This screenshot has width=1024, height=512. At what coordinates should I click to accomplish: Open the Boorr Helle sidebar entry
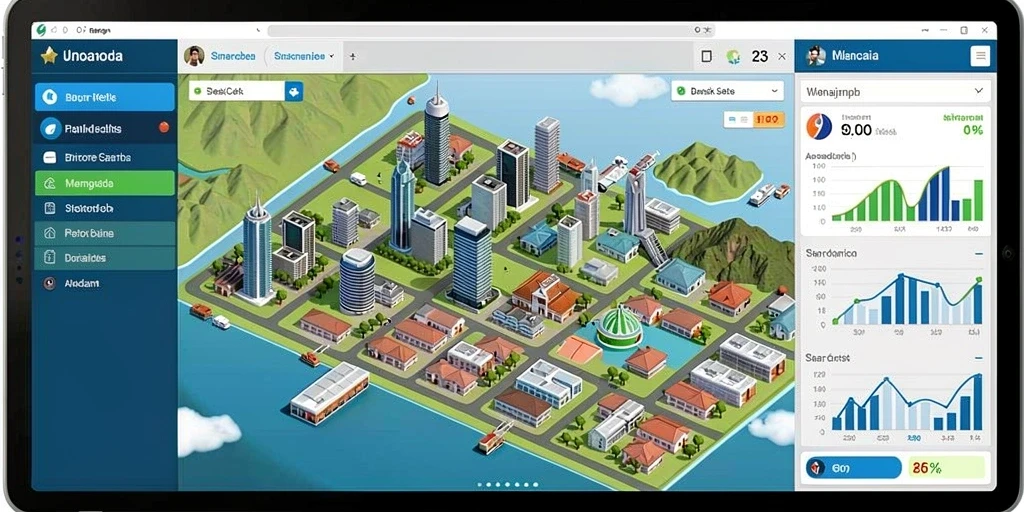pyautogui.click(x=104, y=97)
